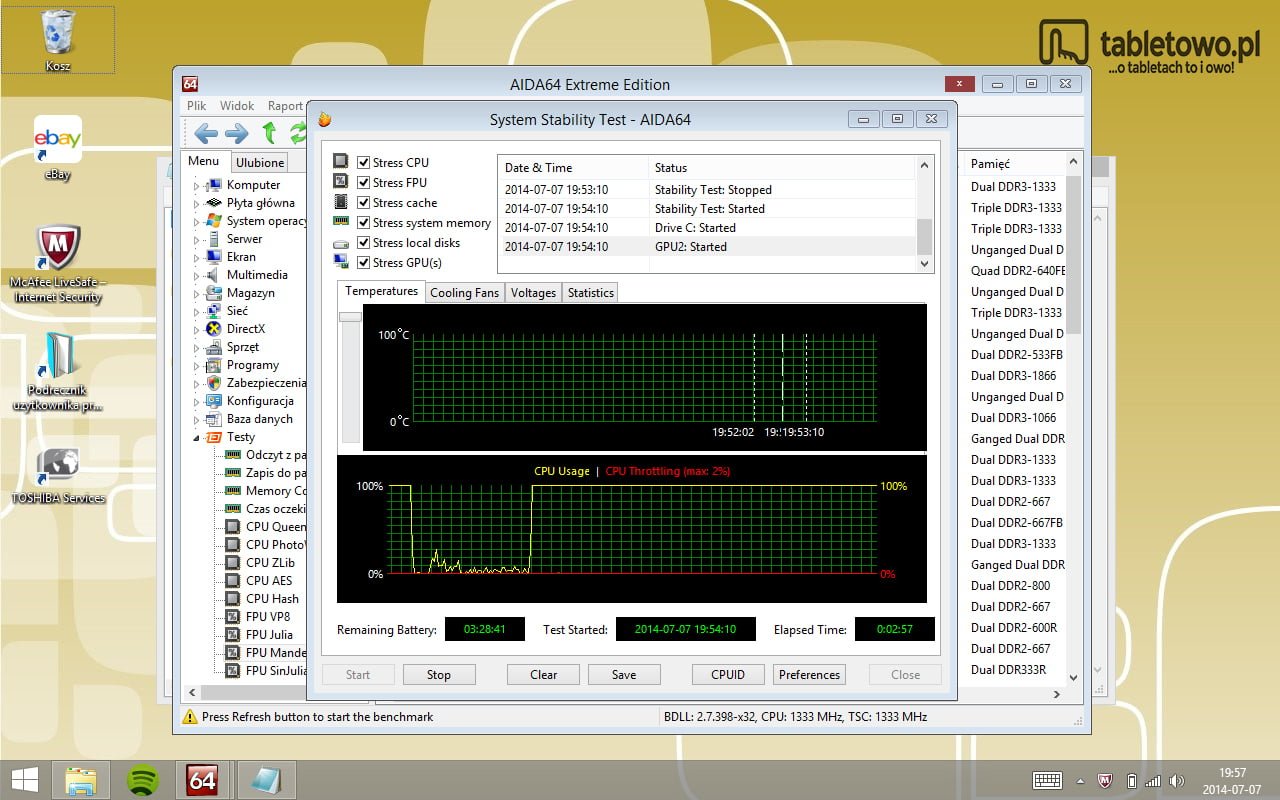The width and height of the screenshot is (1280, 800).
Task: Click the green refresh toolbar icon
Action: pos(297,132)
